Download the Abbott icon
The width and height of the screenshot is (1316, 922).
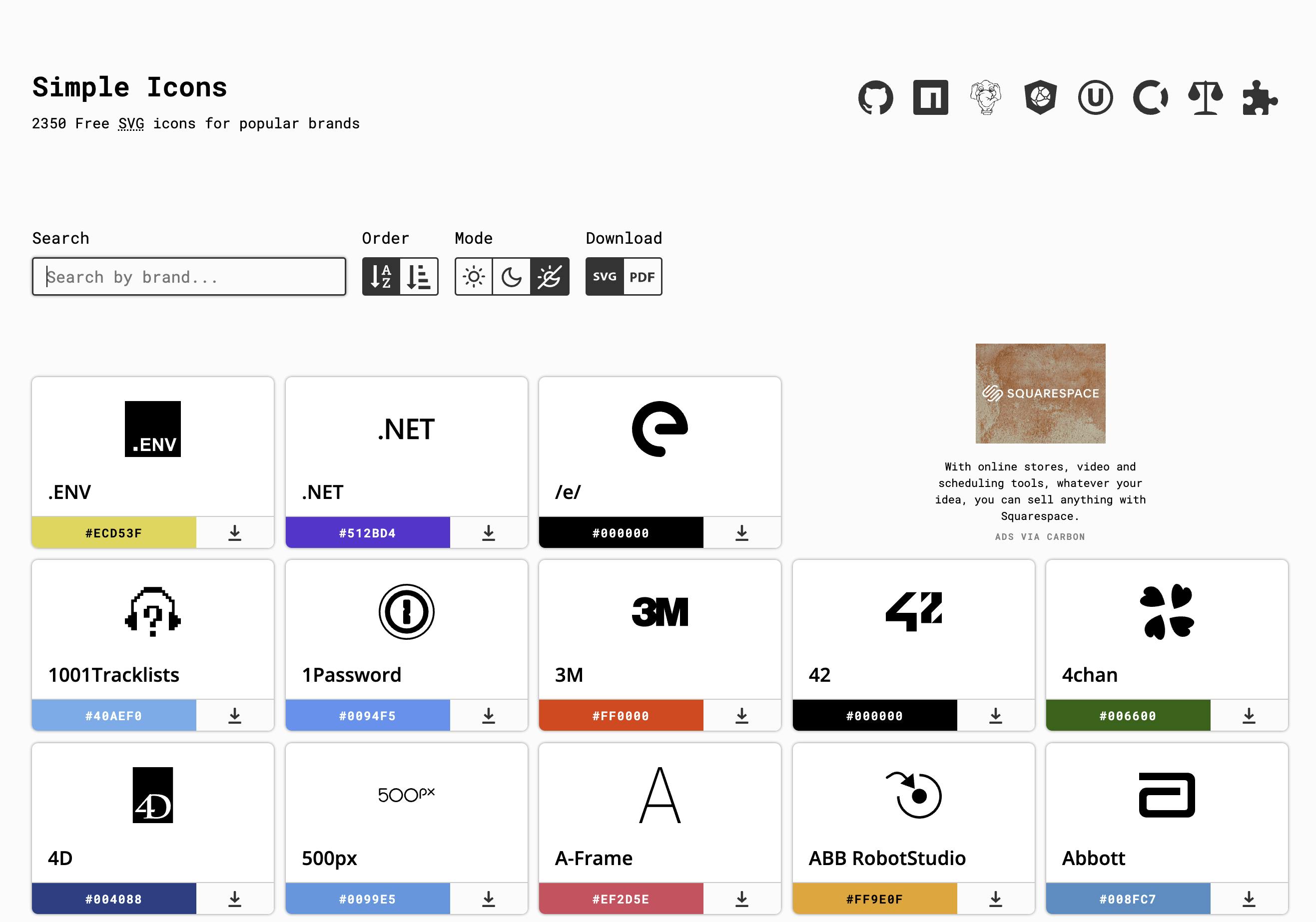click(1249, 899)
